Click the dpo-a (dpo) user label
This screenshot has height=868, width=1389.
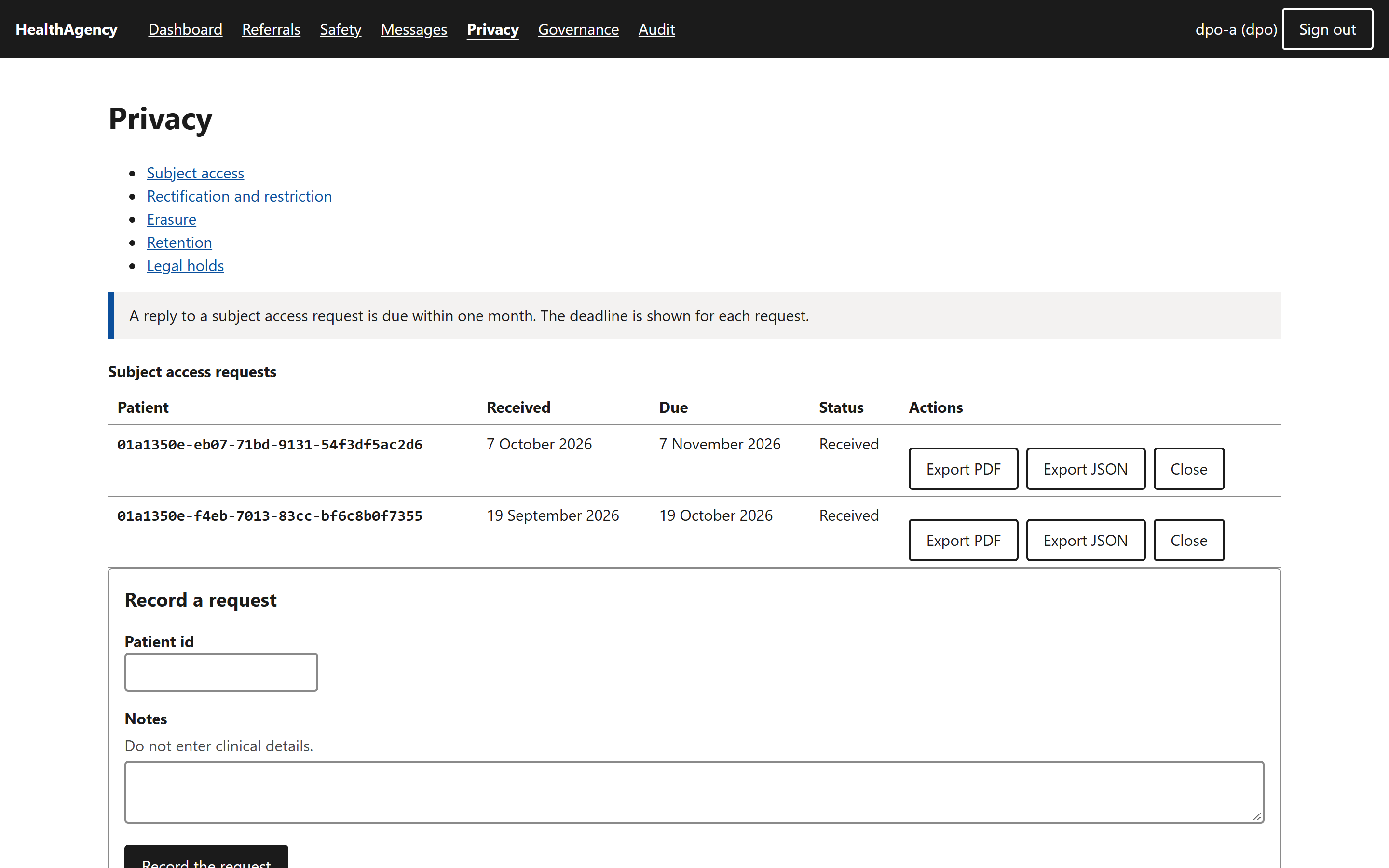[x=1236, y=29]
